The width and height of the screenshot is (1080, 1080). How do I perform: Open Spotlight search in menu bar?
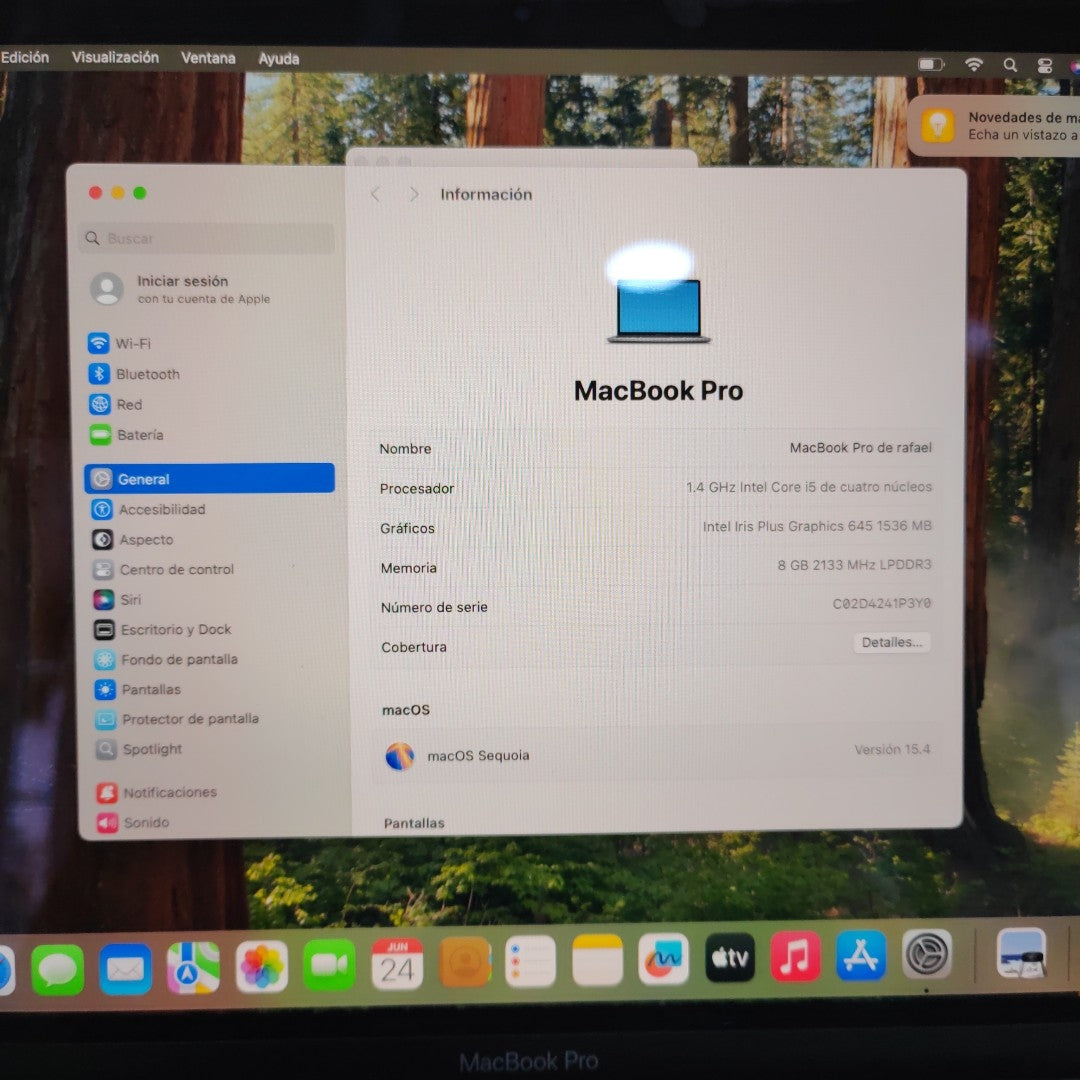point(1010,65)
